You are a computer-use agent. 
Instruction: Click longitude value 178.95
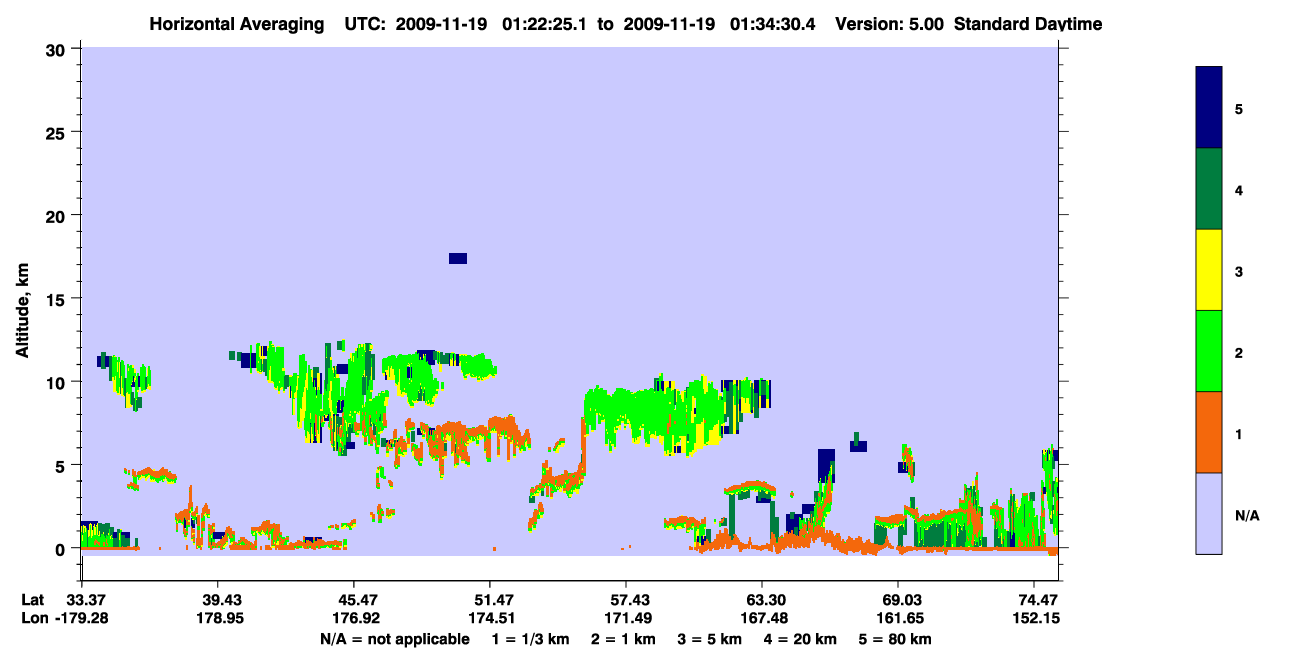218,619
